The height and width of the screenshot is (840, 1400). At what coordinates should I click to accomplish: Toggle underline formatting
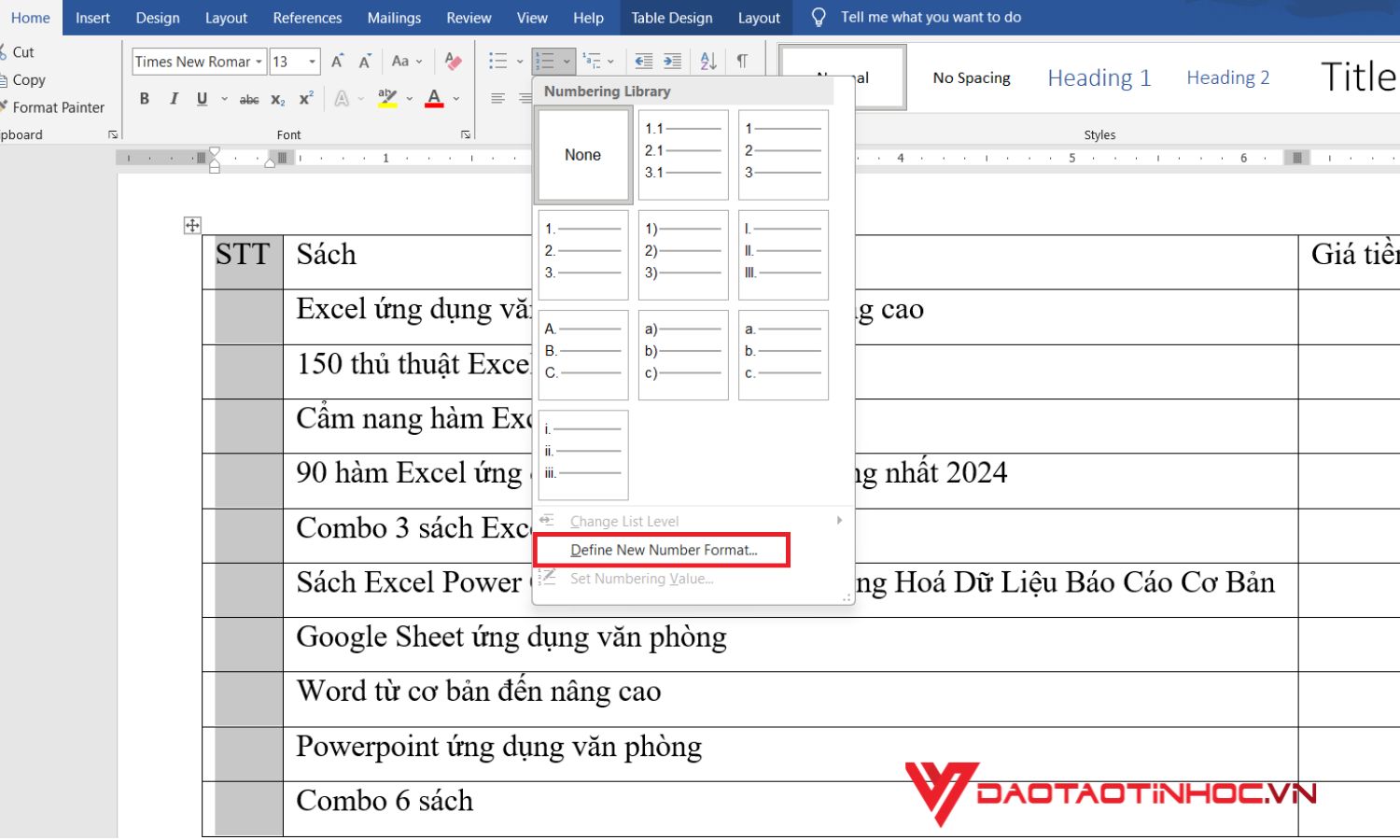pyautogui.click(x=202, y=98)
